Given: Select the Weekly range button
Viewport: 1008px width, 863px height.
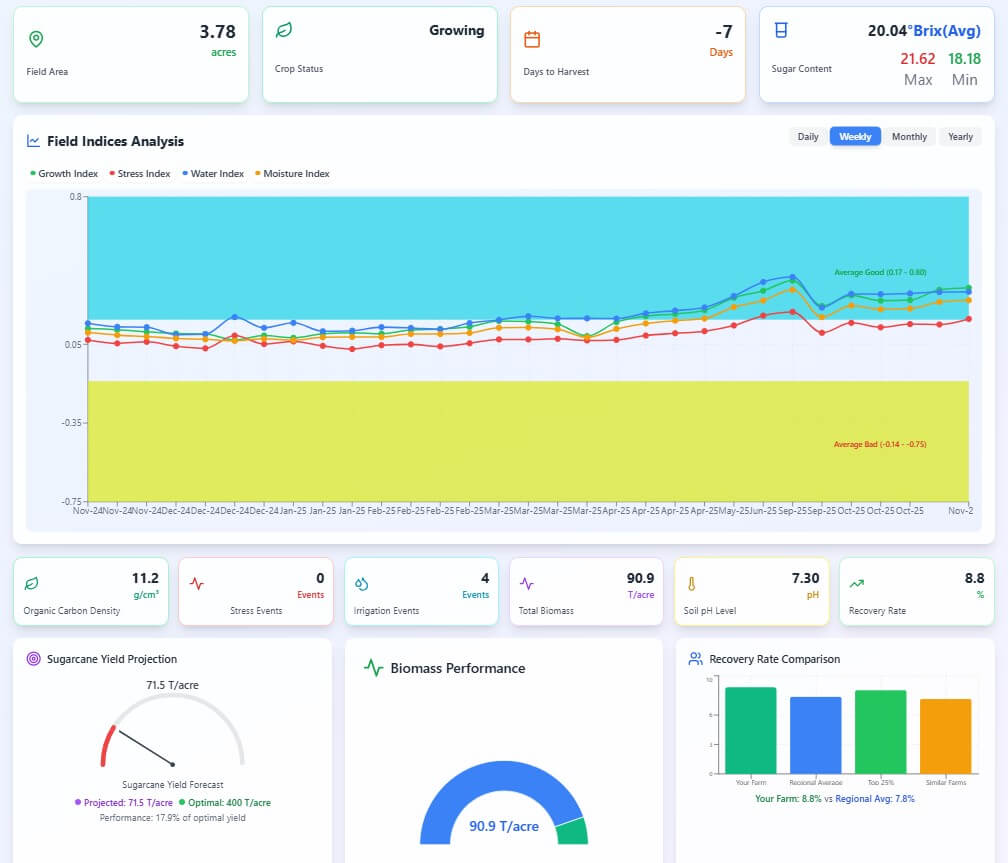Looking at the screenshot, I should (x=855, y=137).
